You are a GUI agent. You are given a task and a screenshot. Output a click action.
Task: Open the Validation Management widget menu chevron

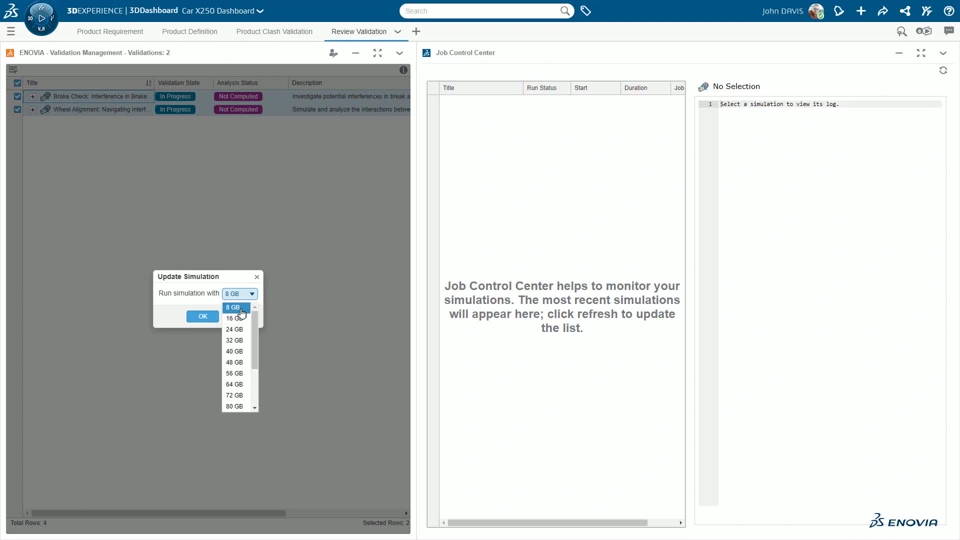coord(399,53)
